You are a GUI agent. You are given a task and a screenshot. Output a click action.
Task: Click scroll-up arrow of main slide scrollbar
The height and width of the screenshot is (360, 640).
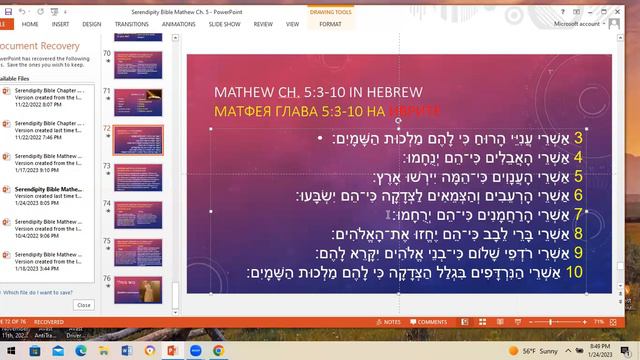620,38
